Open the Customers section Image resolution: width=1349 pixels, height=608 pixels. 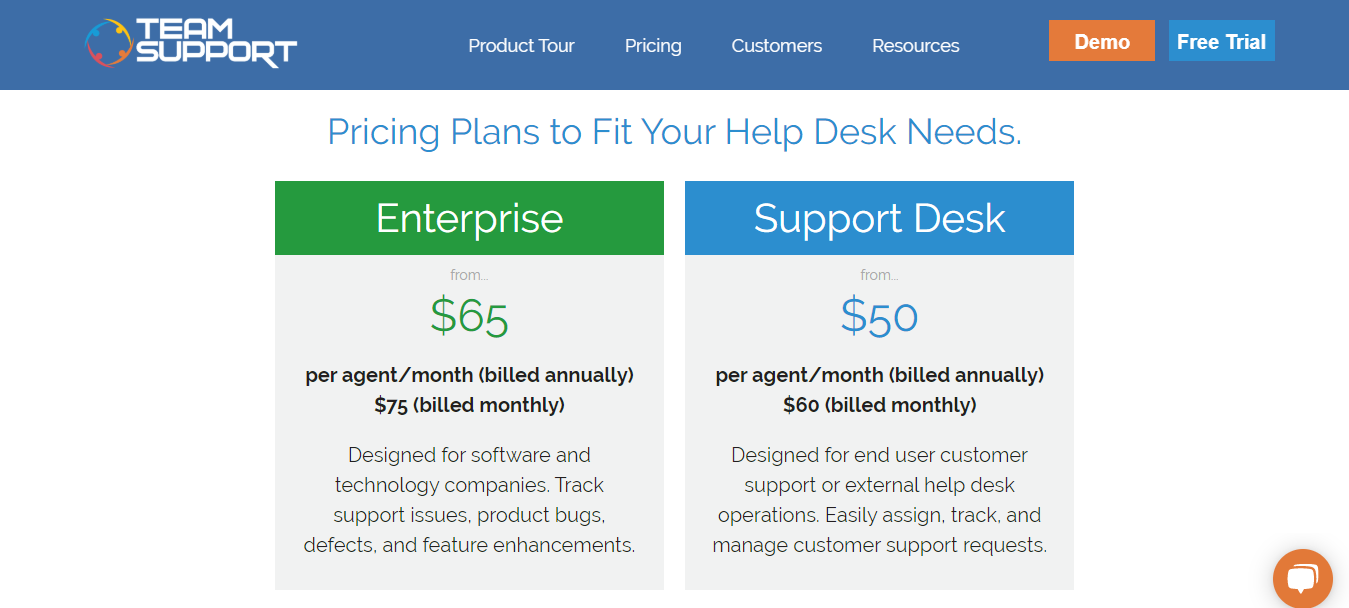(776, 45)
